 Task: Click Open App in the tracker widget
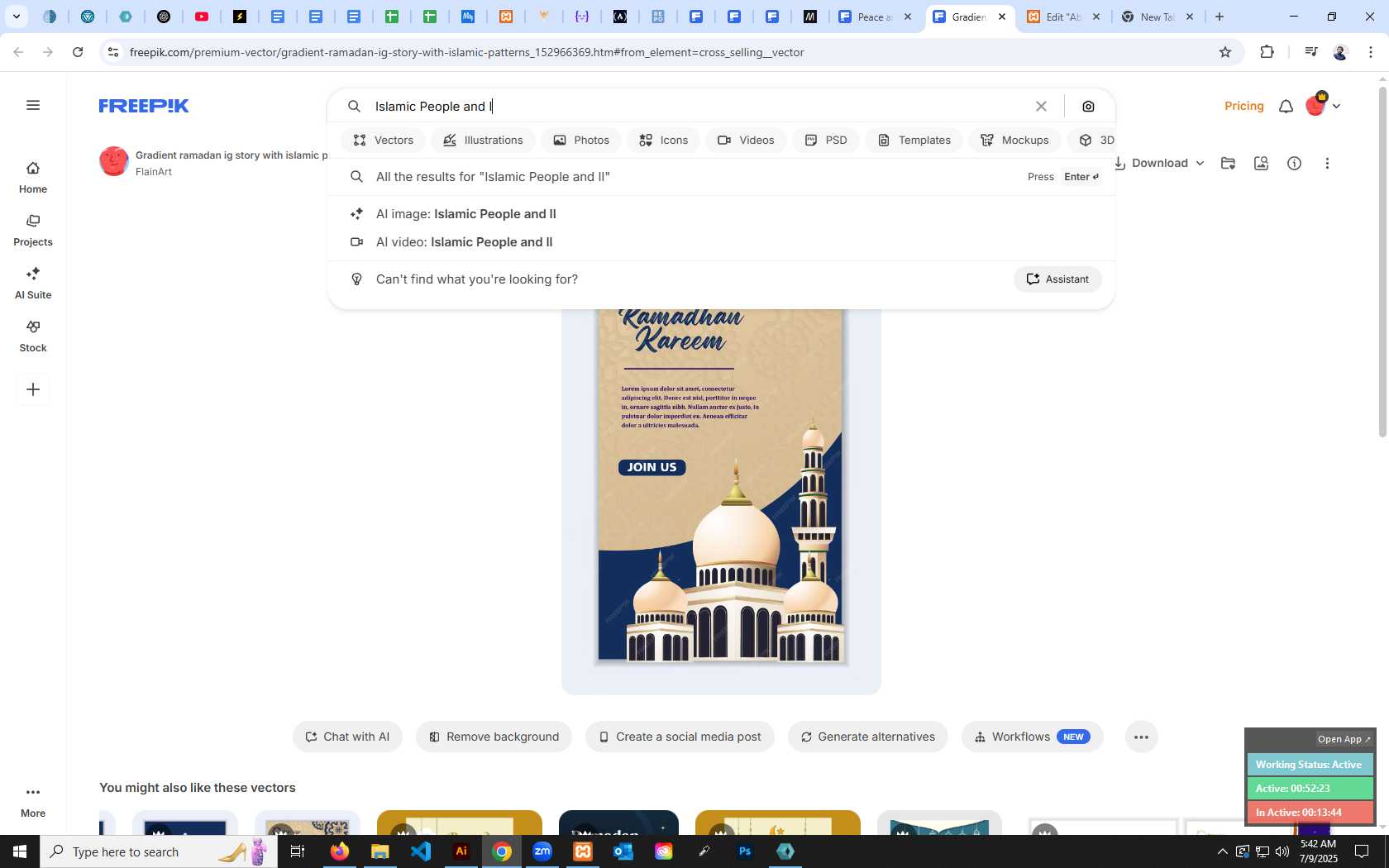click(1344, 739)
